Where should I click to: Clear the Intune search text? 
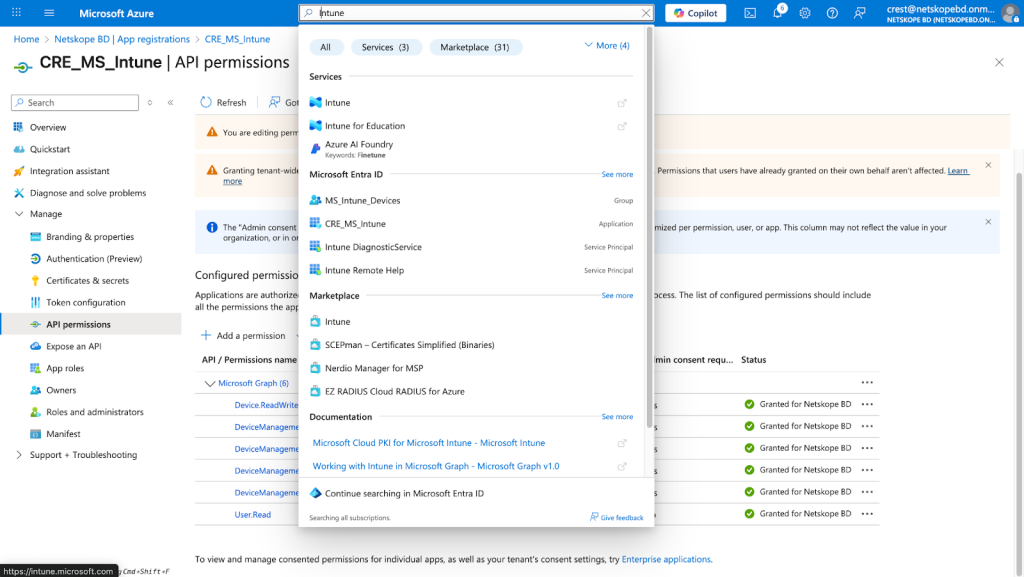pyautogui.click(x=646, y=12)
